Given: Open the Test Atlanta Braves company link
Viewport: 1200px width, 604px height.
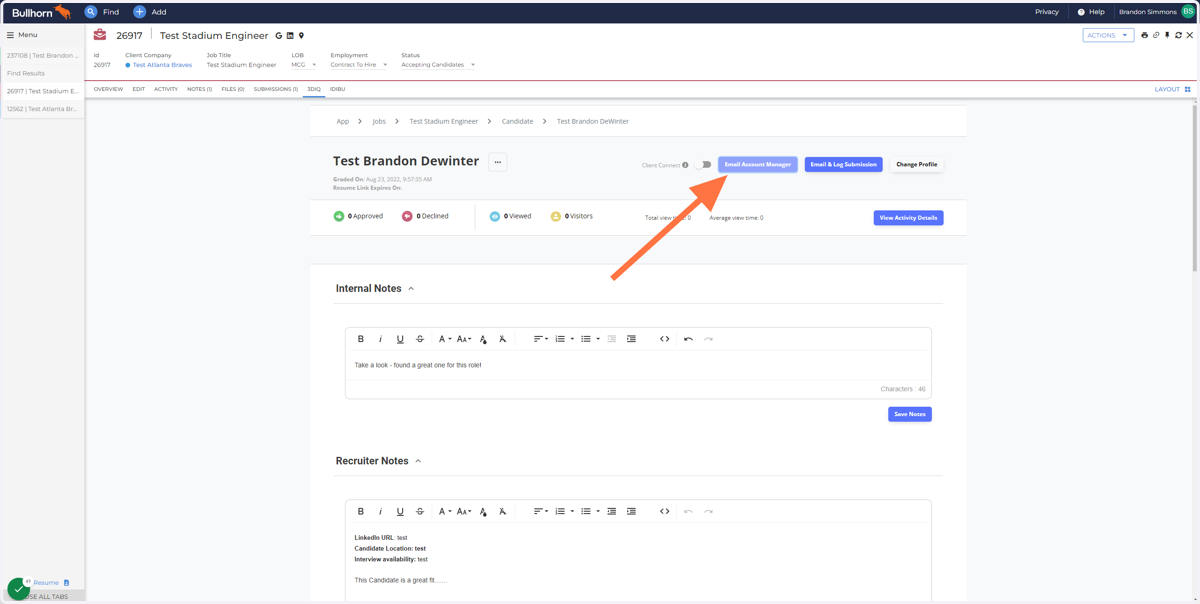Looking at the screenshot, I should [162, 65].
